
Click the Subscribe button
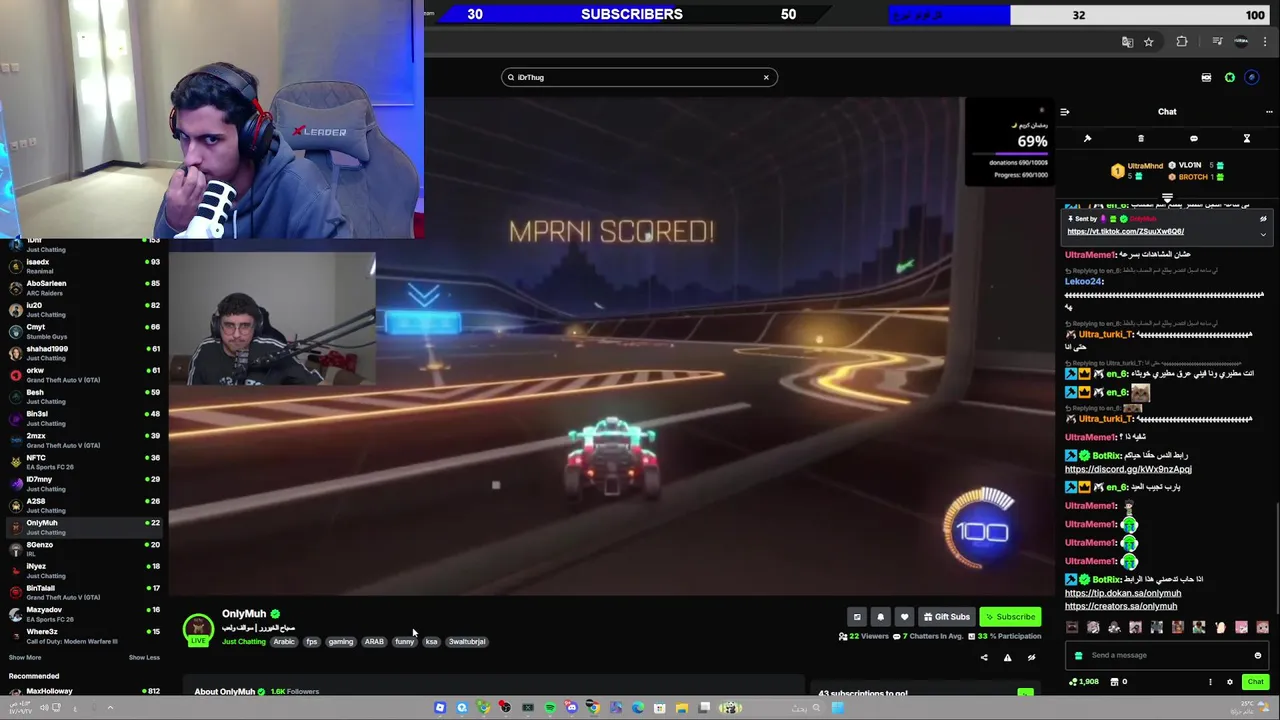[1010, 617]
